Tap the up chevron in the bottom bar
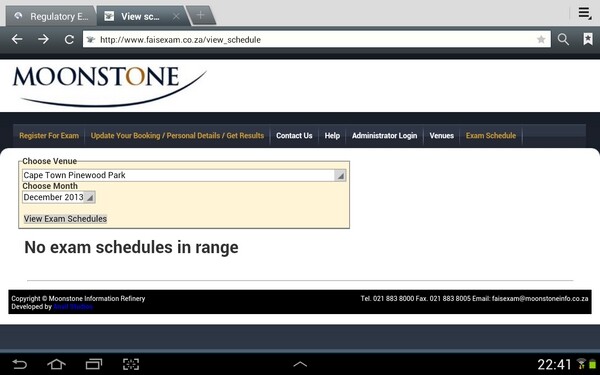 300,364
